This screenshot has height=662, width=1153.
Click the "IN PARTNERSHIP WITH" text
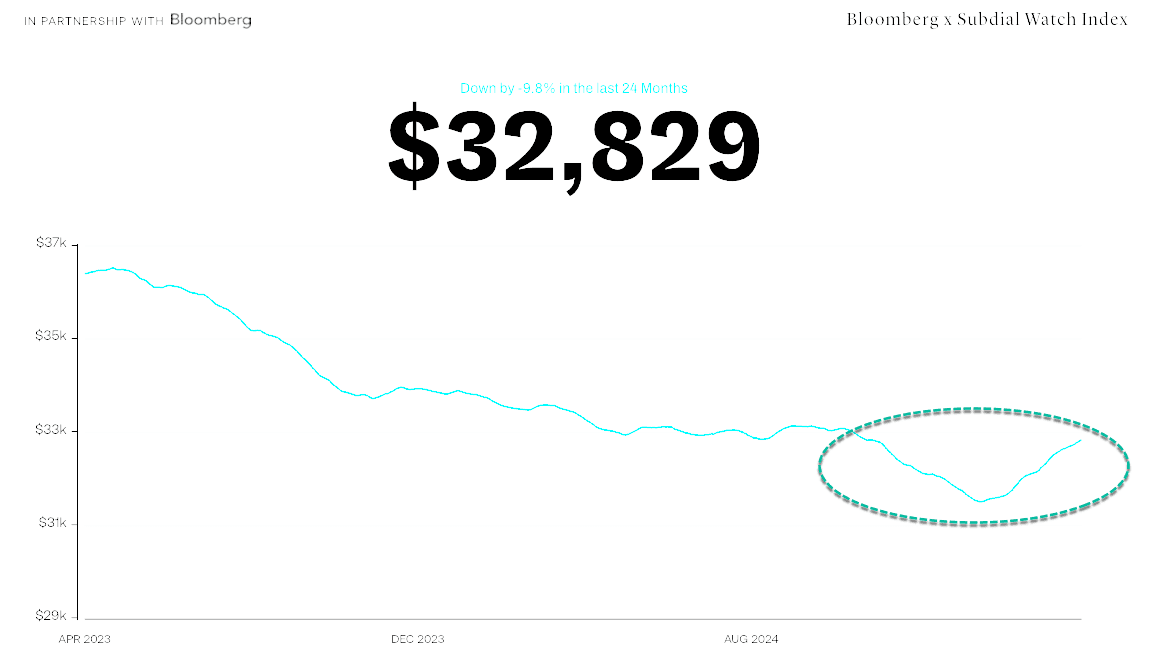coord(94,21)
